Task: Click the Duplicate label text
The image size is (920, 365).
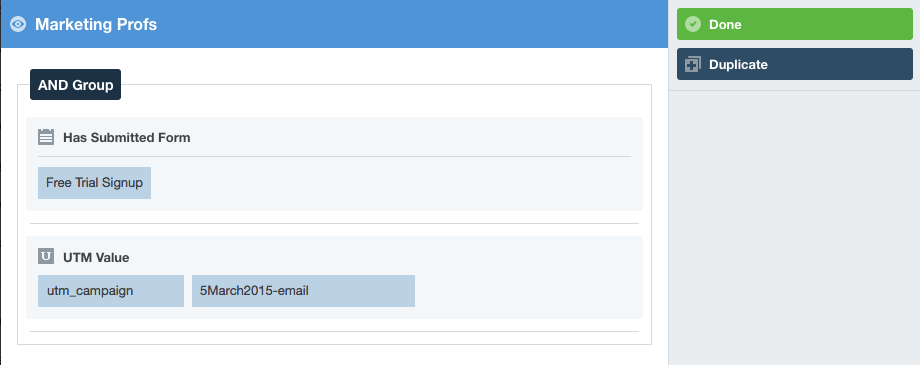Action: (738, 65)
